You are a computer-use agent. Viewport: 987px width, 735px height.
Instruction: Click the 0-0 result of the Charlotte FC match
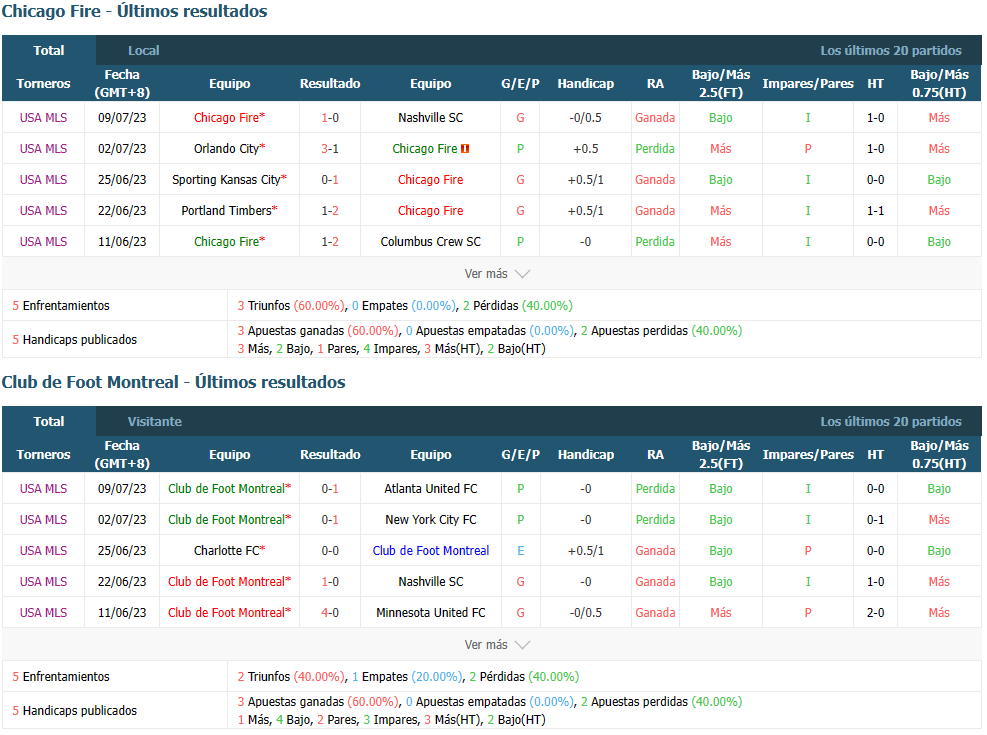tap(330, 551)
